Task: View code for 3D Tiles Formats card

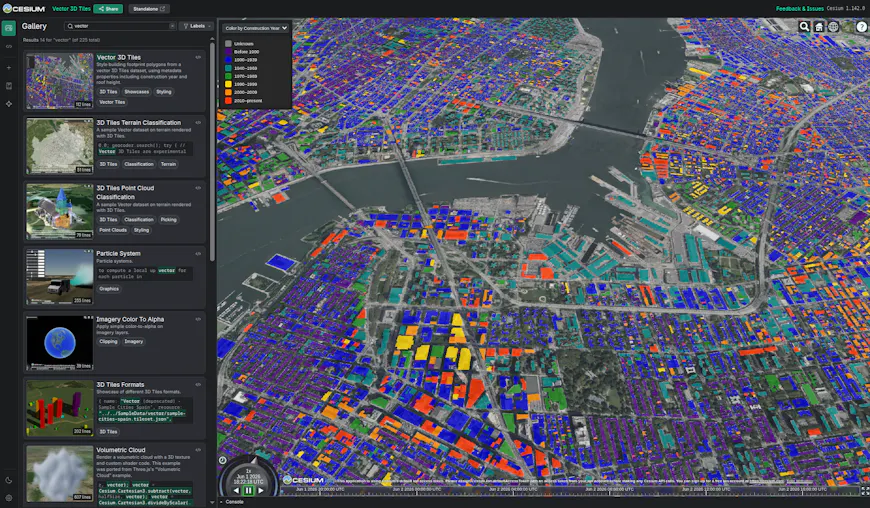Action: [198, 384]
